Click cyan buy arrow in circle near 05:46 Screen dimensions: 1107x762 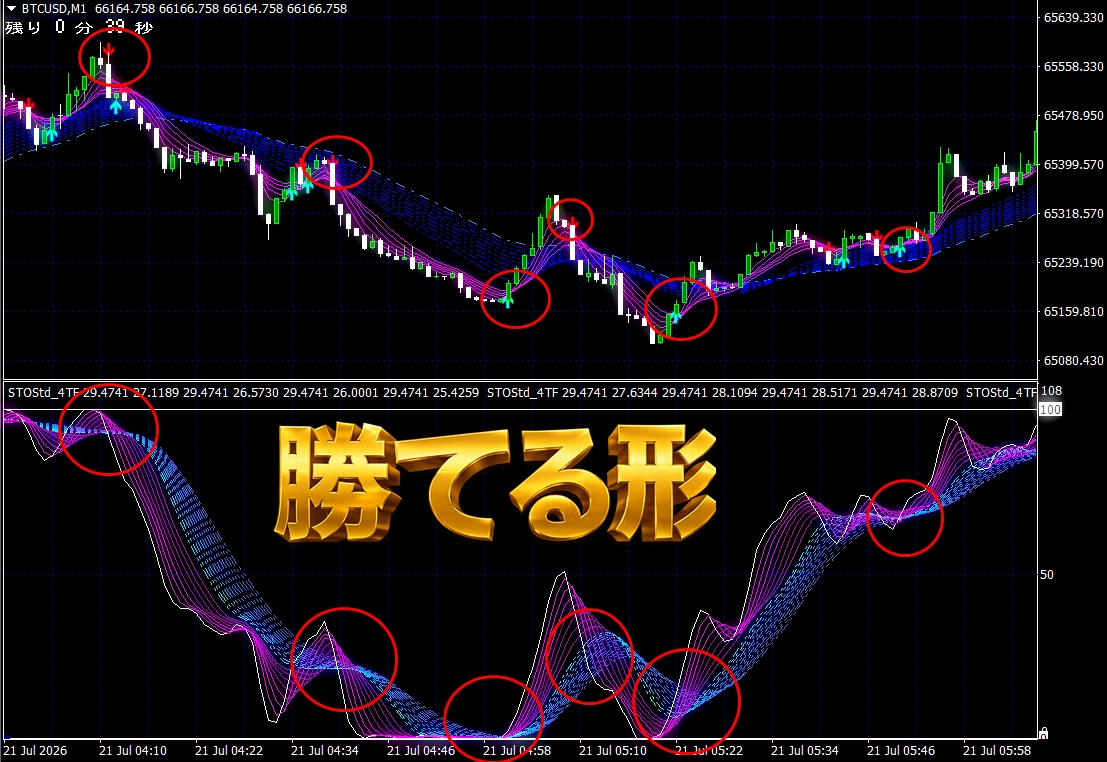pos(900,250)
